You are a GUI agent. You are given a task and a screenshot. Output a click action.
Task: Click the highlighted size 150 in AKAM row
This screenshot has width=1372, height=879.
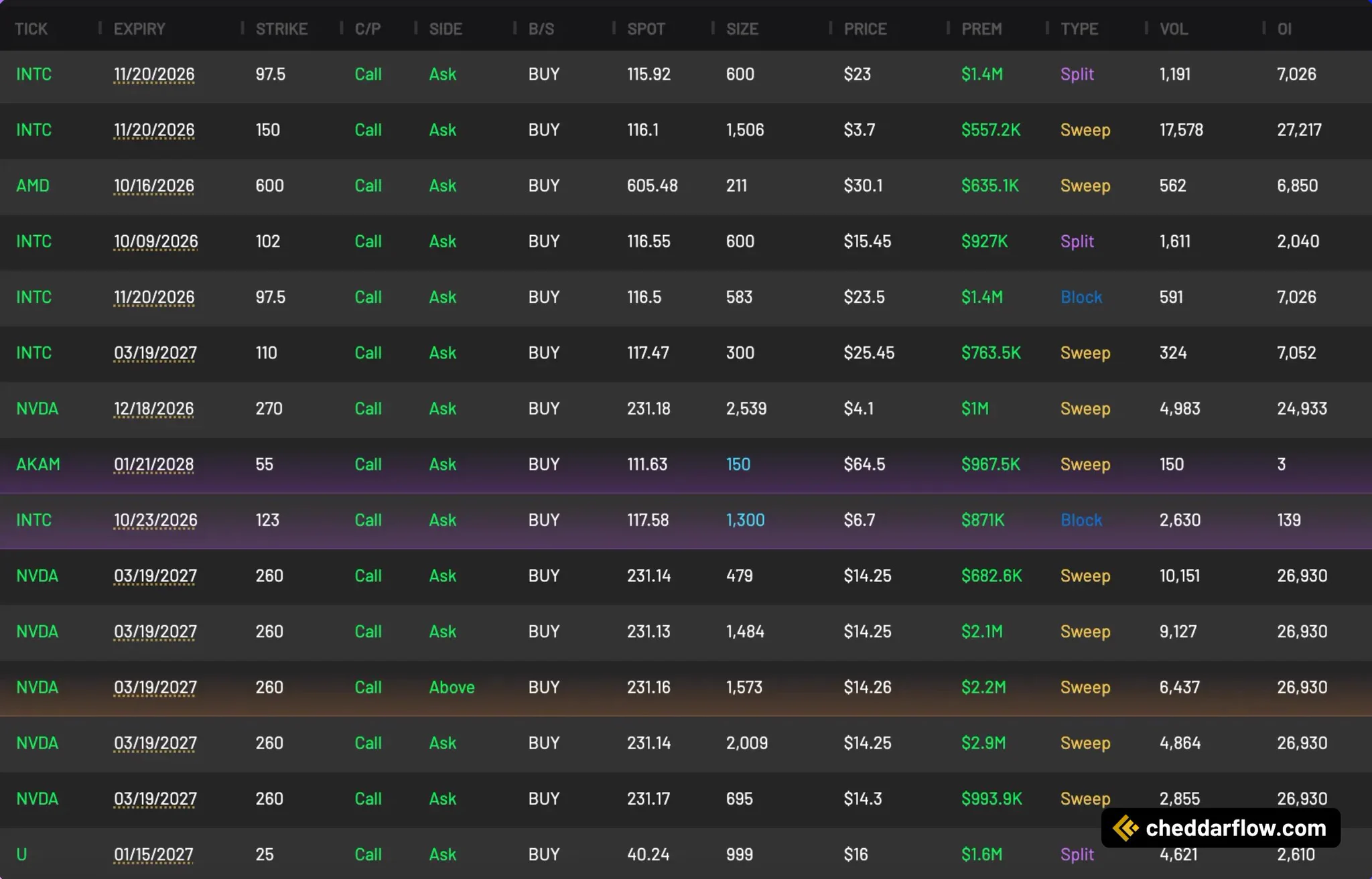(x=738, y=464)
